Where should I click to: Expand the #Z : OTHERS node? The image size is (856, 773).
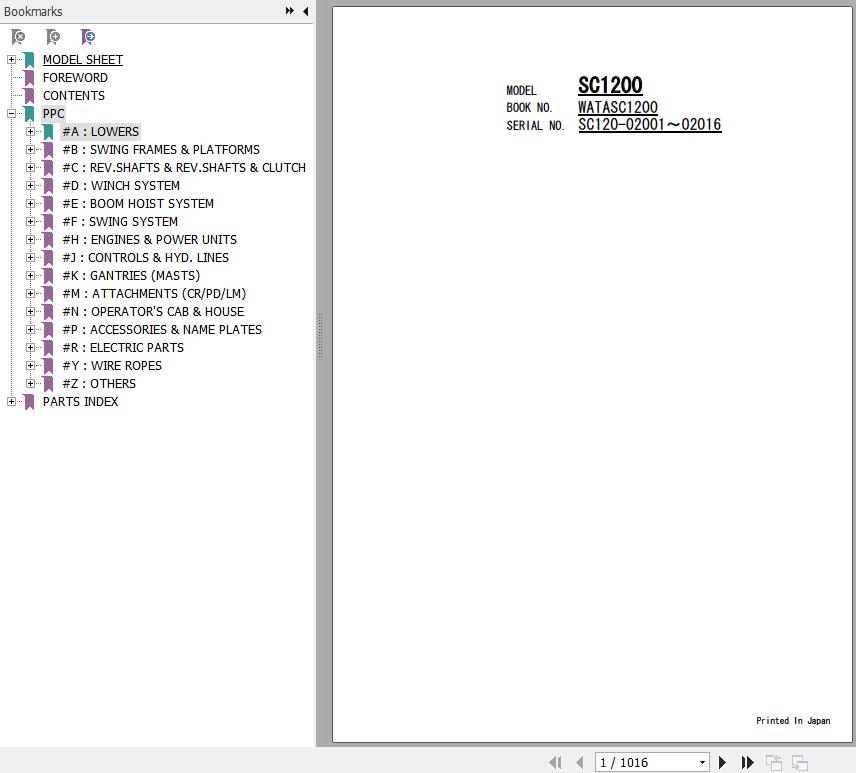point(31,384)
